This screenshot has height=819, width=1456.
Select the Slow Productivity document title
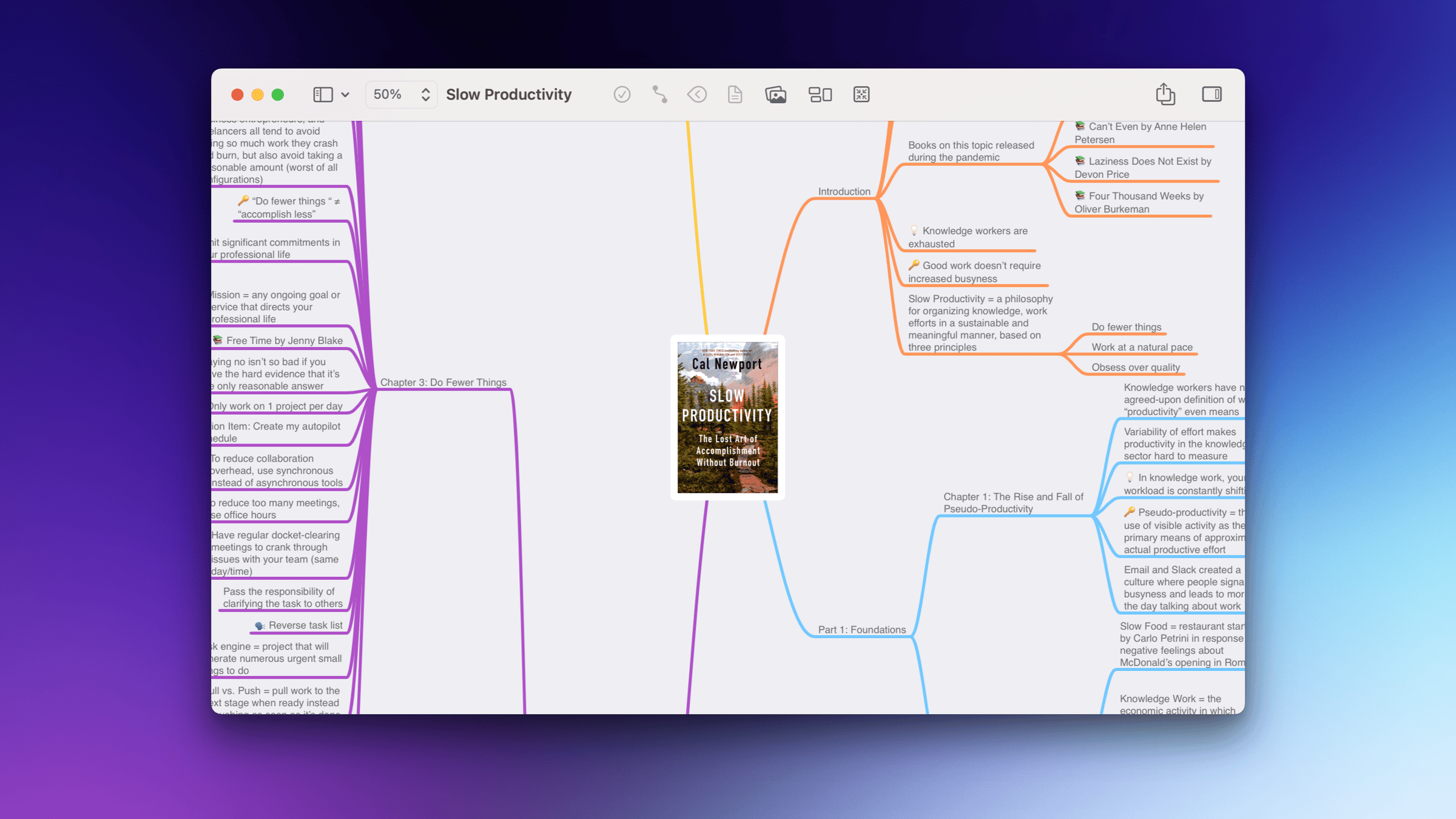tap(509, 95)
